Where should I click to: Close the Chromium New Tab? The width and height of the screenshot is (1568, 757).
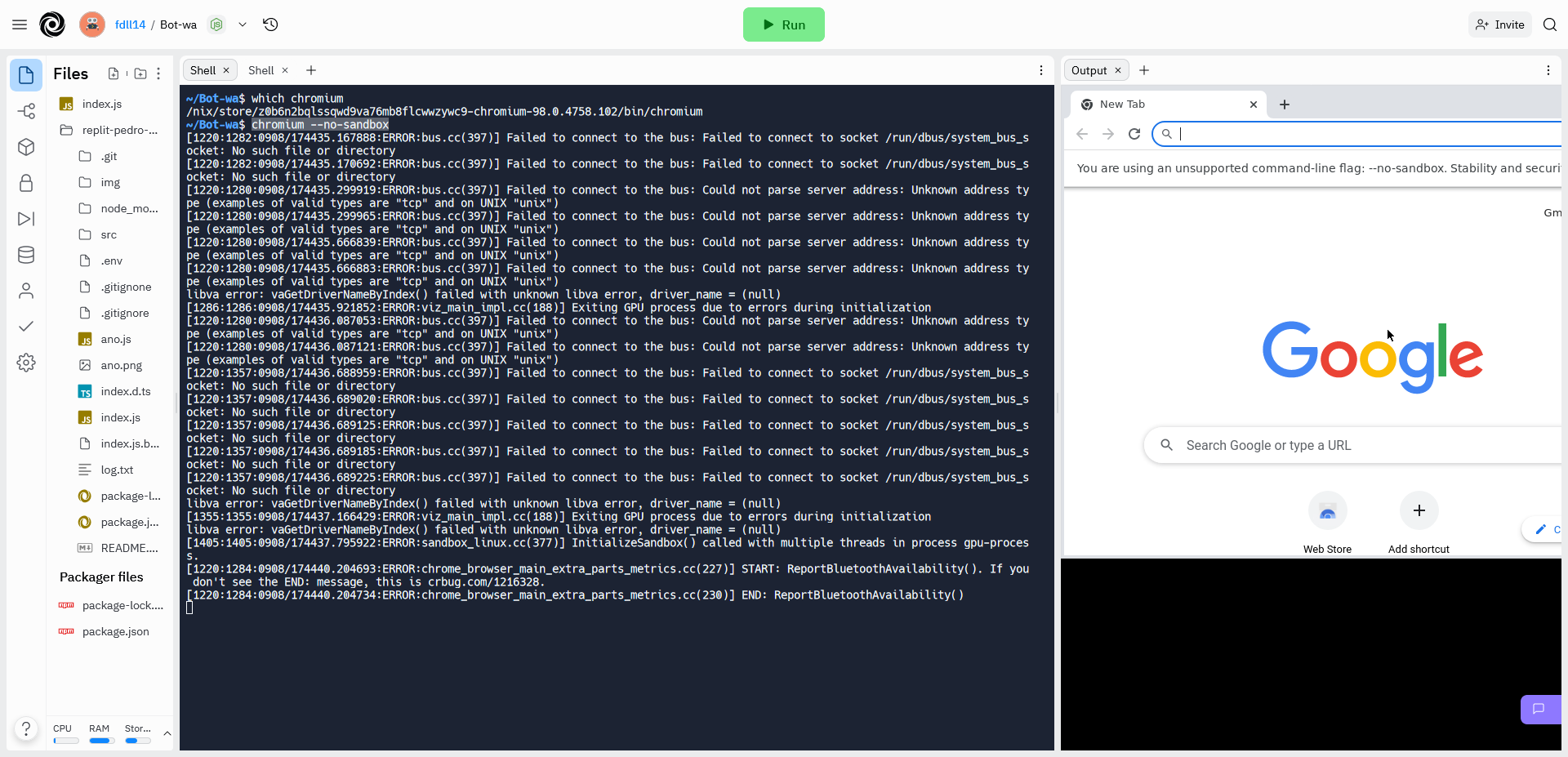click(x=1254, y=105)
